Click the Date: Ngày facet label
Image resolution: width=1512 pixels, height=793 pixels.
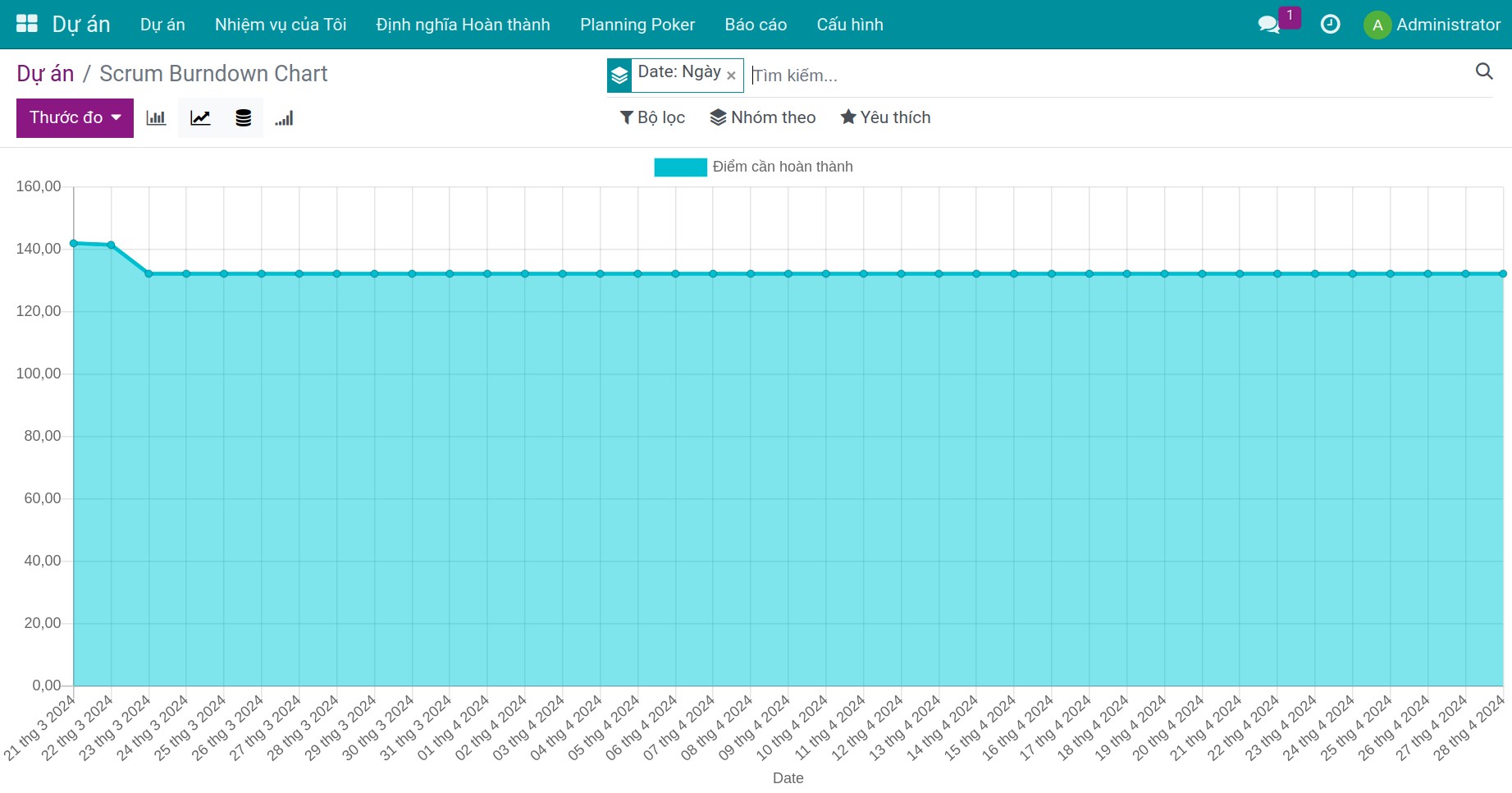coord(679,72)
